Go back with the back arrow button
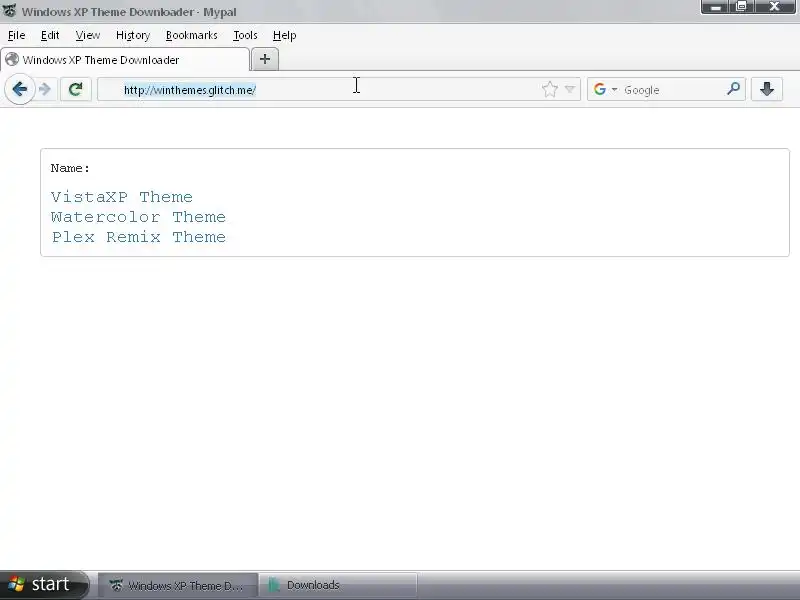 [20, 89]
